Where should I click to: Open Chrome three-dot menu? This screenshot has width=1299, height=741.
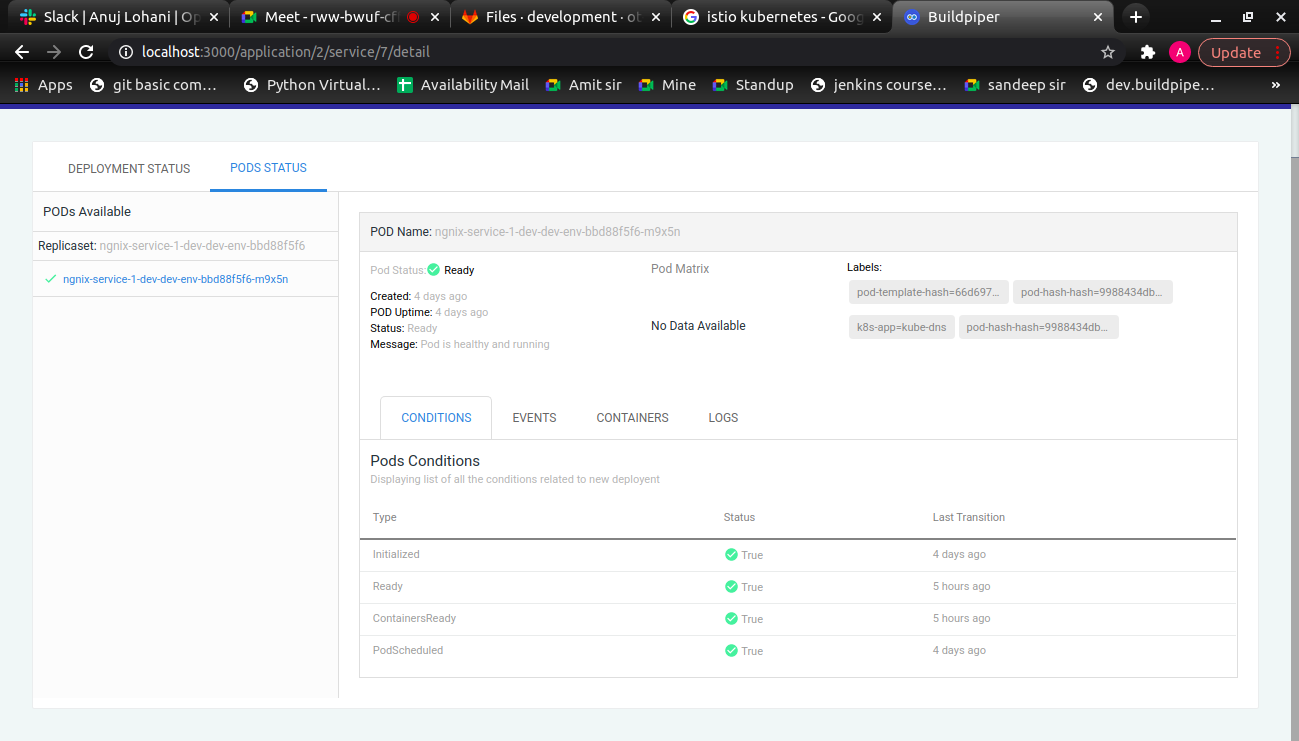[1278, 52]
